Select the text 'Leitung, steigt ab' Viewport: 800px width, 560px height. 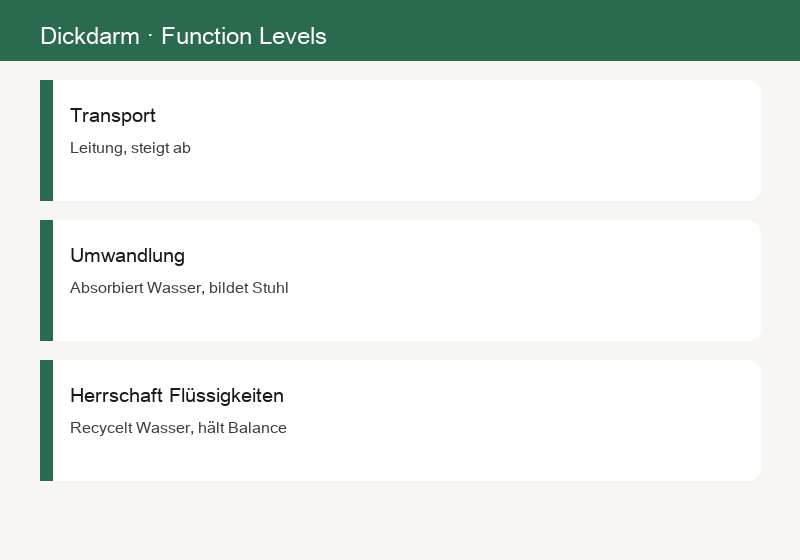[x=130, y=148]
